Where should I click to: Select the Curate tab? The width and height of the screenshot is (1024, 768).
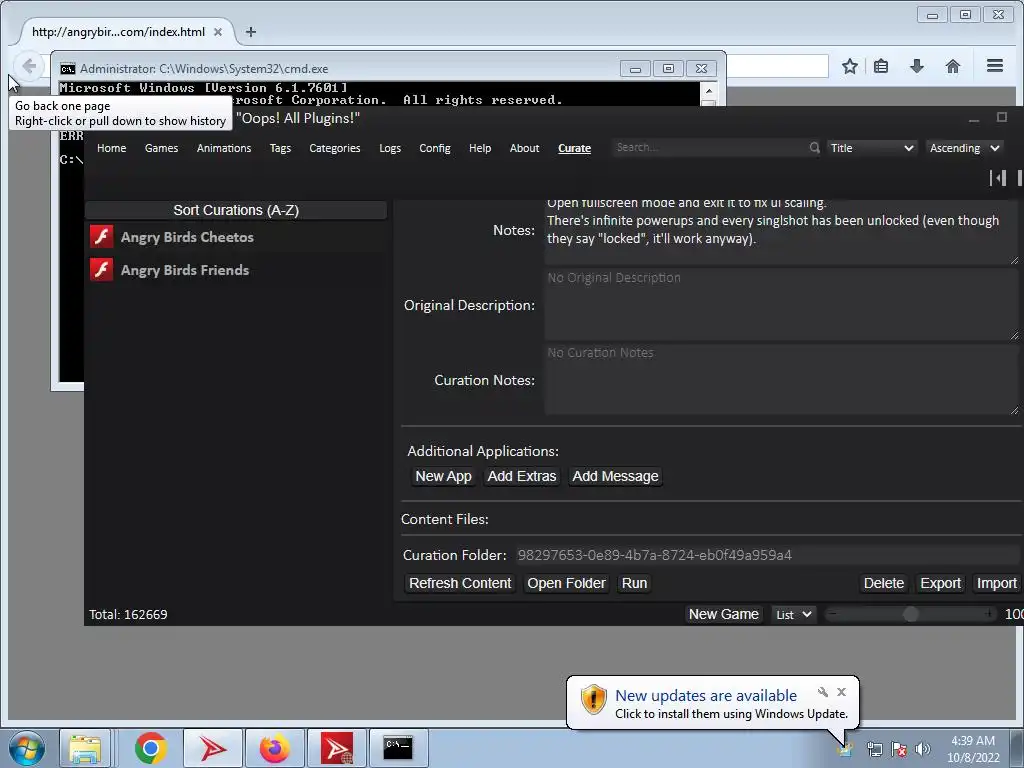575,148
